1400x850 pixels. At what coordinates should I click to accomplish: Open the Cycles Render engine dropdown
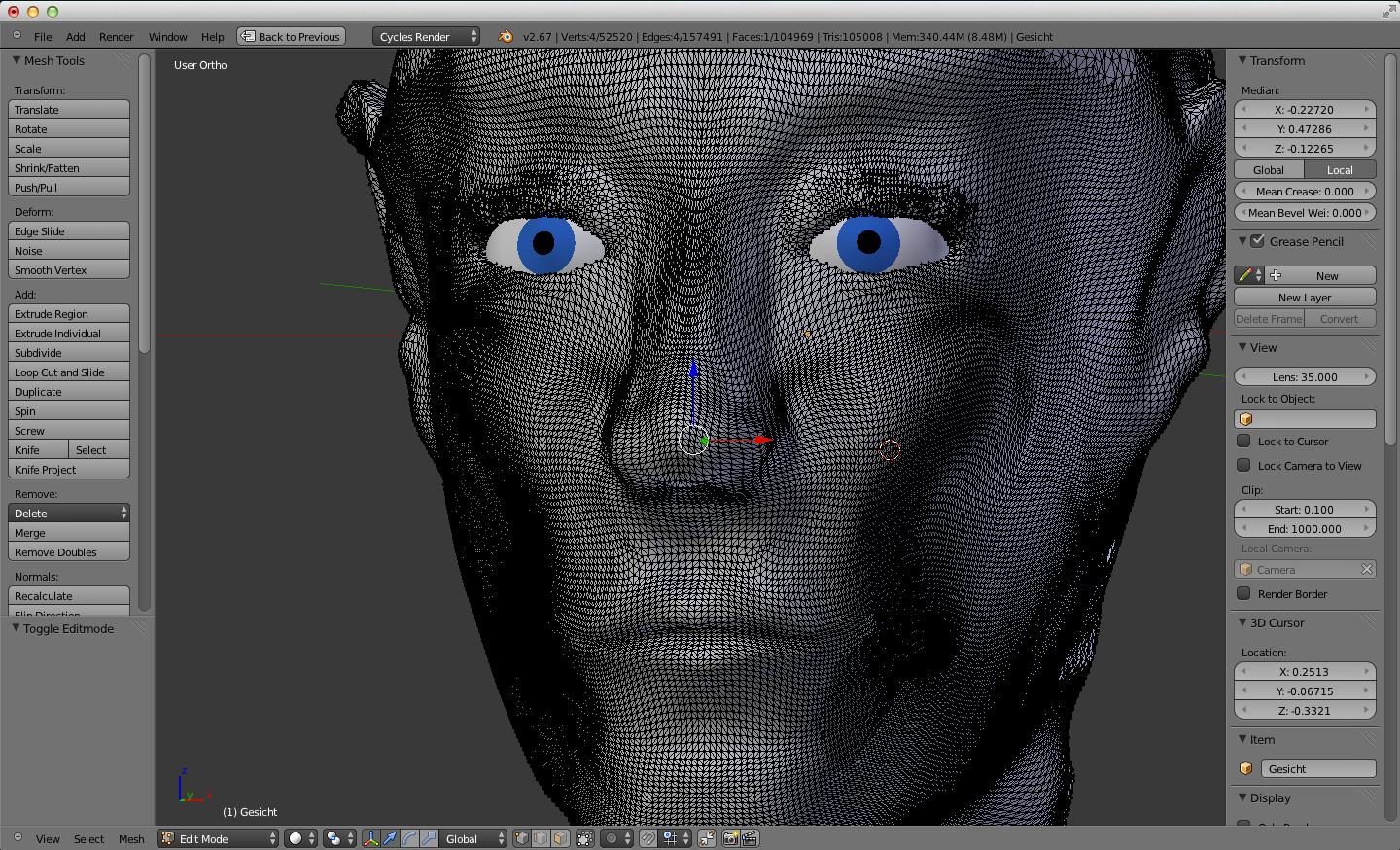pos(426,37)
